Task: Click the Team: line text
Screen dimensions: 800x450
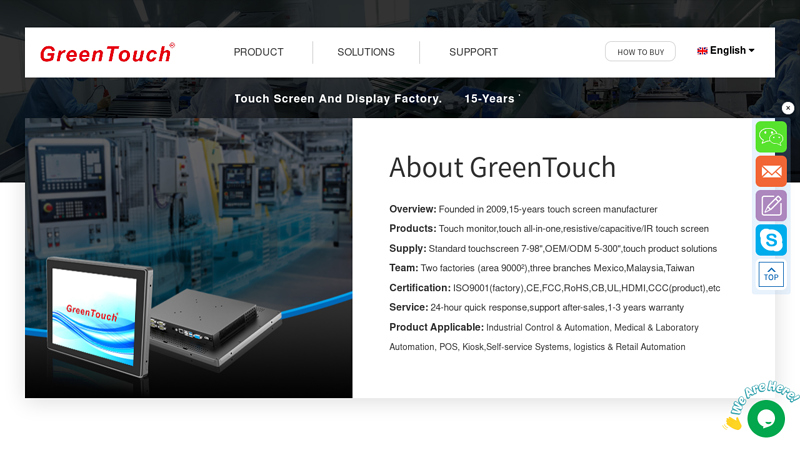Action: click(x=542, y=268)
